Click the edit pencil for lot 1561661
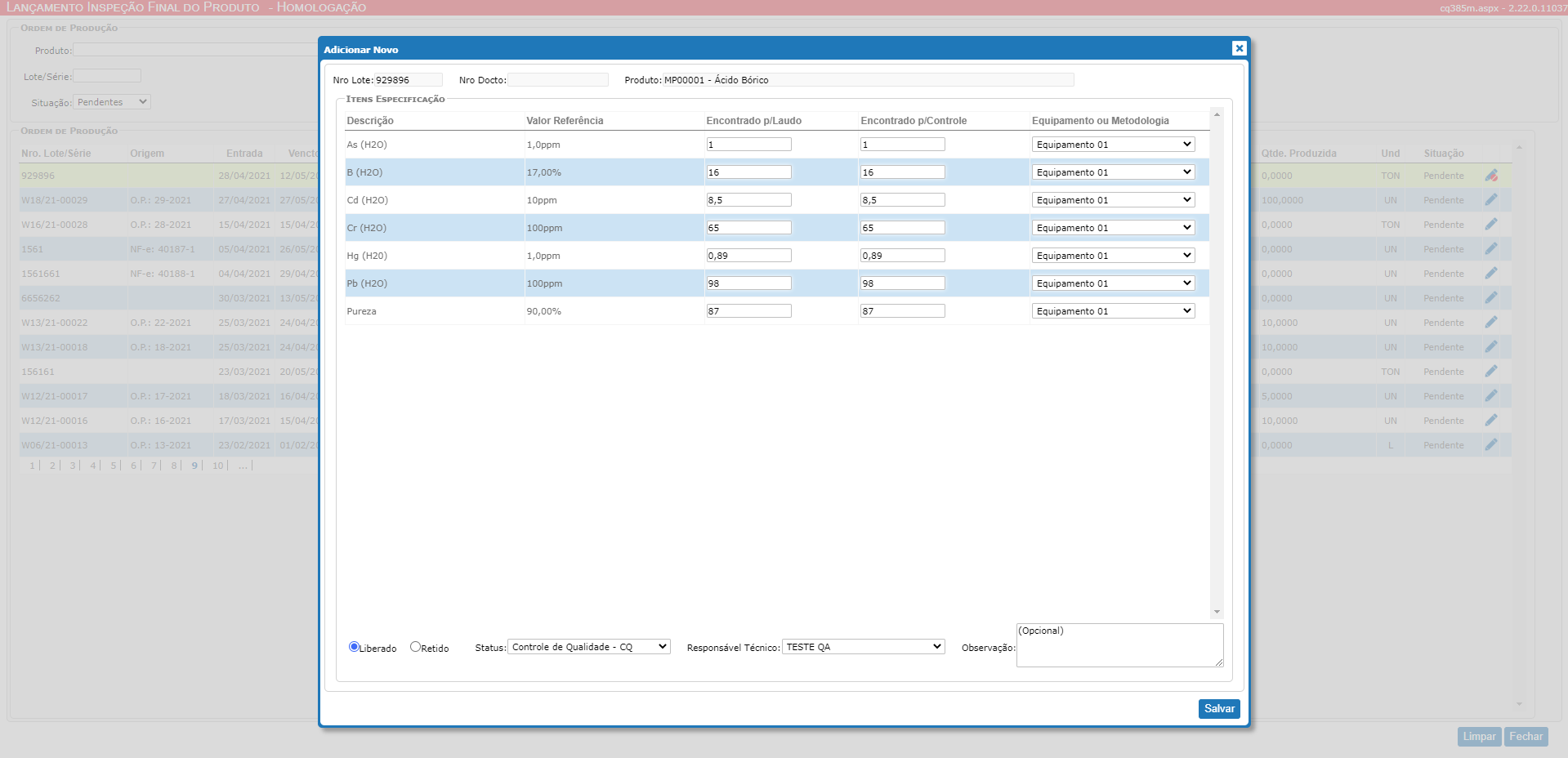Image resolution: width=1568 pixels, height=758 pixels. (x=1491, y=274)
